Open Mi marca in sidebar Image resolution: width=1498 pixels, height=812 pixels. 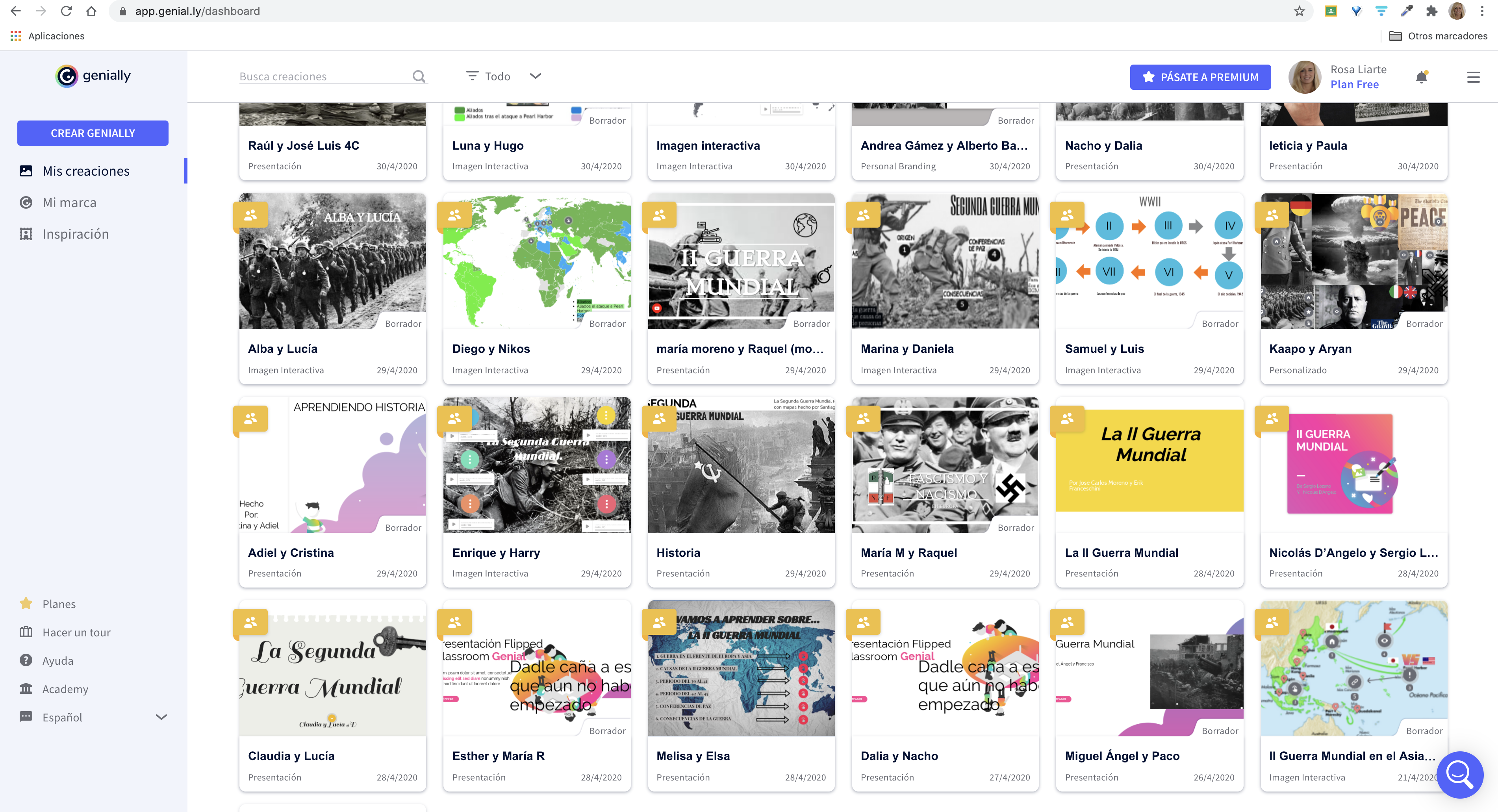pos(69,202)
